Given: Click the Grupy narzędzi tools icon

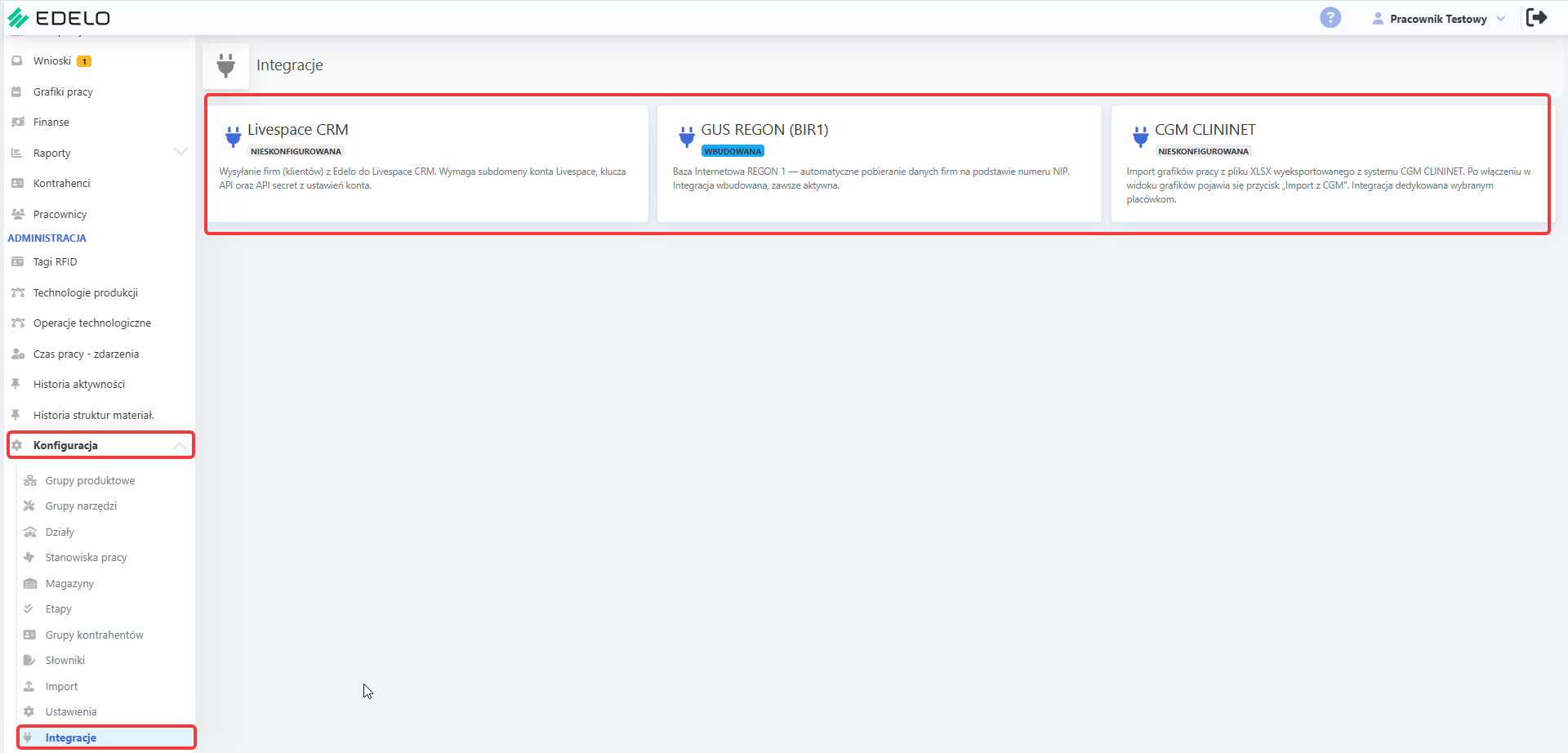Looking at the screenshot, I should coord(29,506).
